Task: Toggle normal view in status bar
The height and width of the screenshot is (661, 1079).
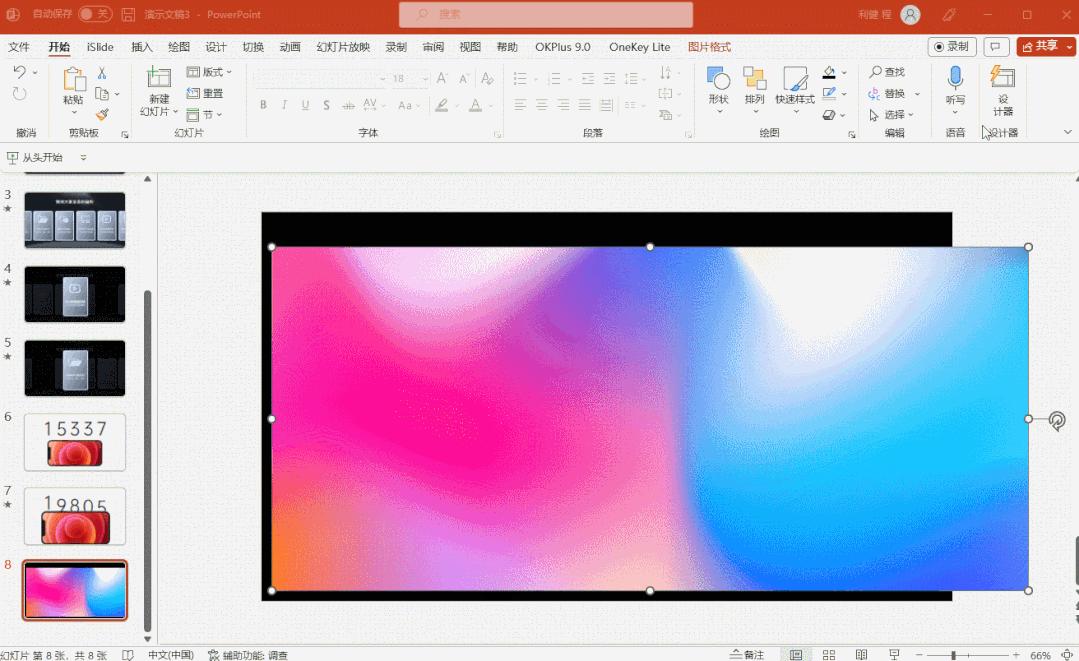Action: (x=796, y=655)
